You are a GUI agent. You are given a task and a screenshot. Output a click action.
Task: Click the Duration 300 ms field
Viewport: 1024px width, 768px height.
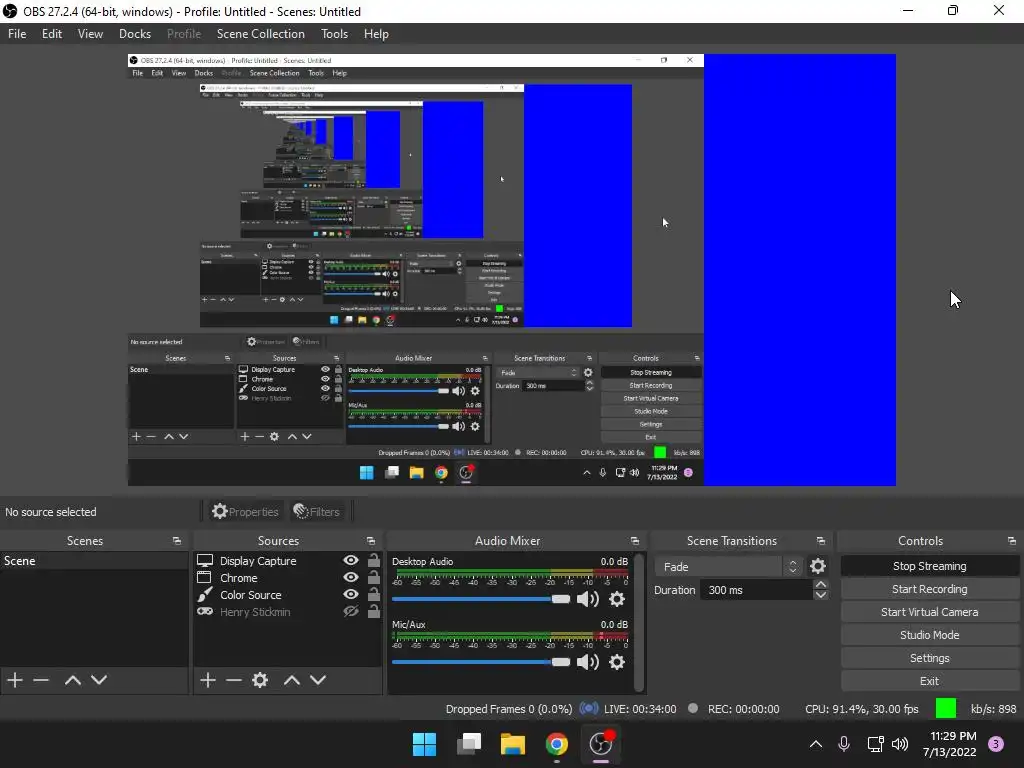tap(756, 590)
